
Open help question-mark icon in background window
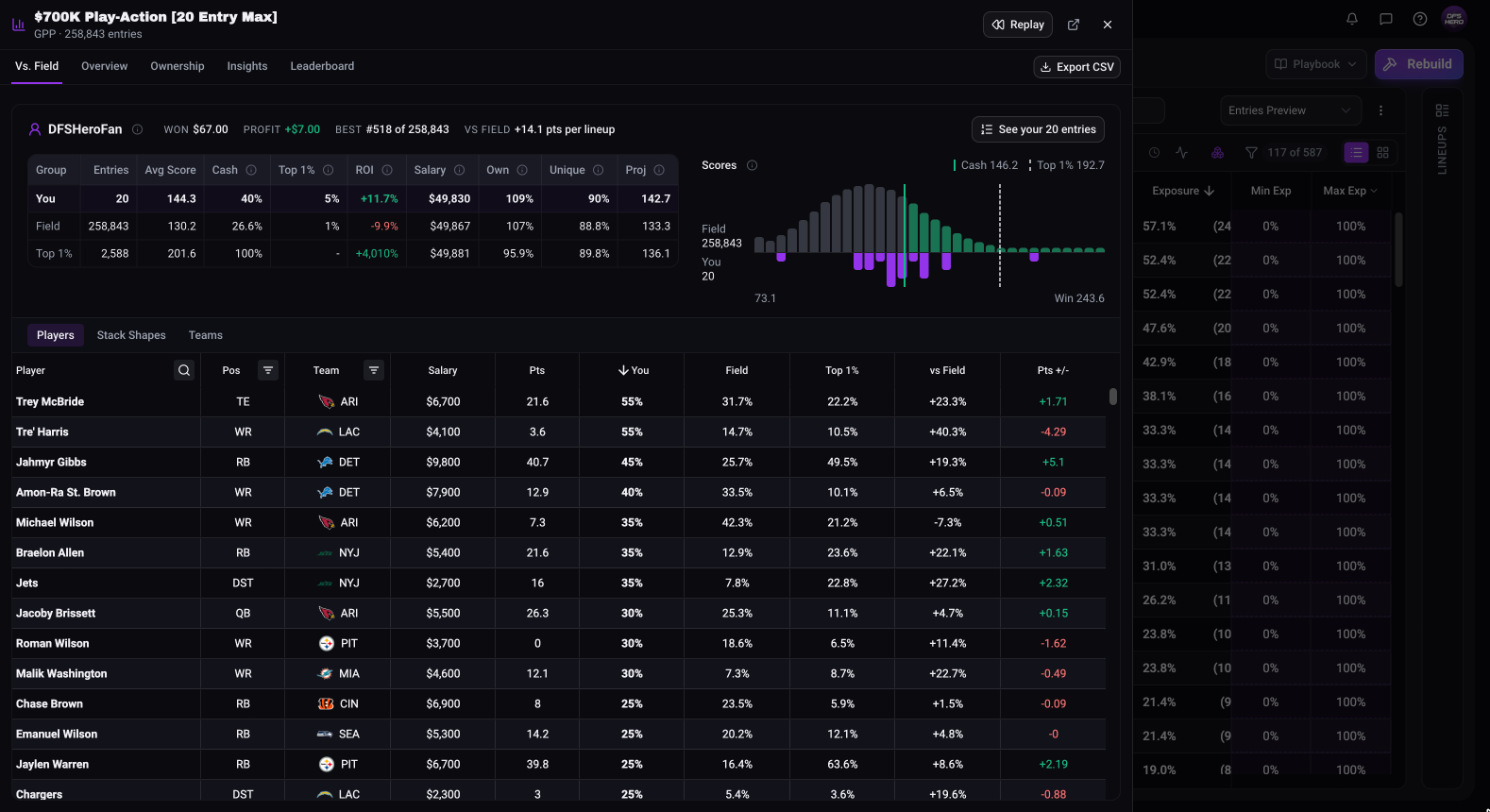(x=1420, y=19)
